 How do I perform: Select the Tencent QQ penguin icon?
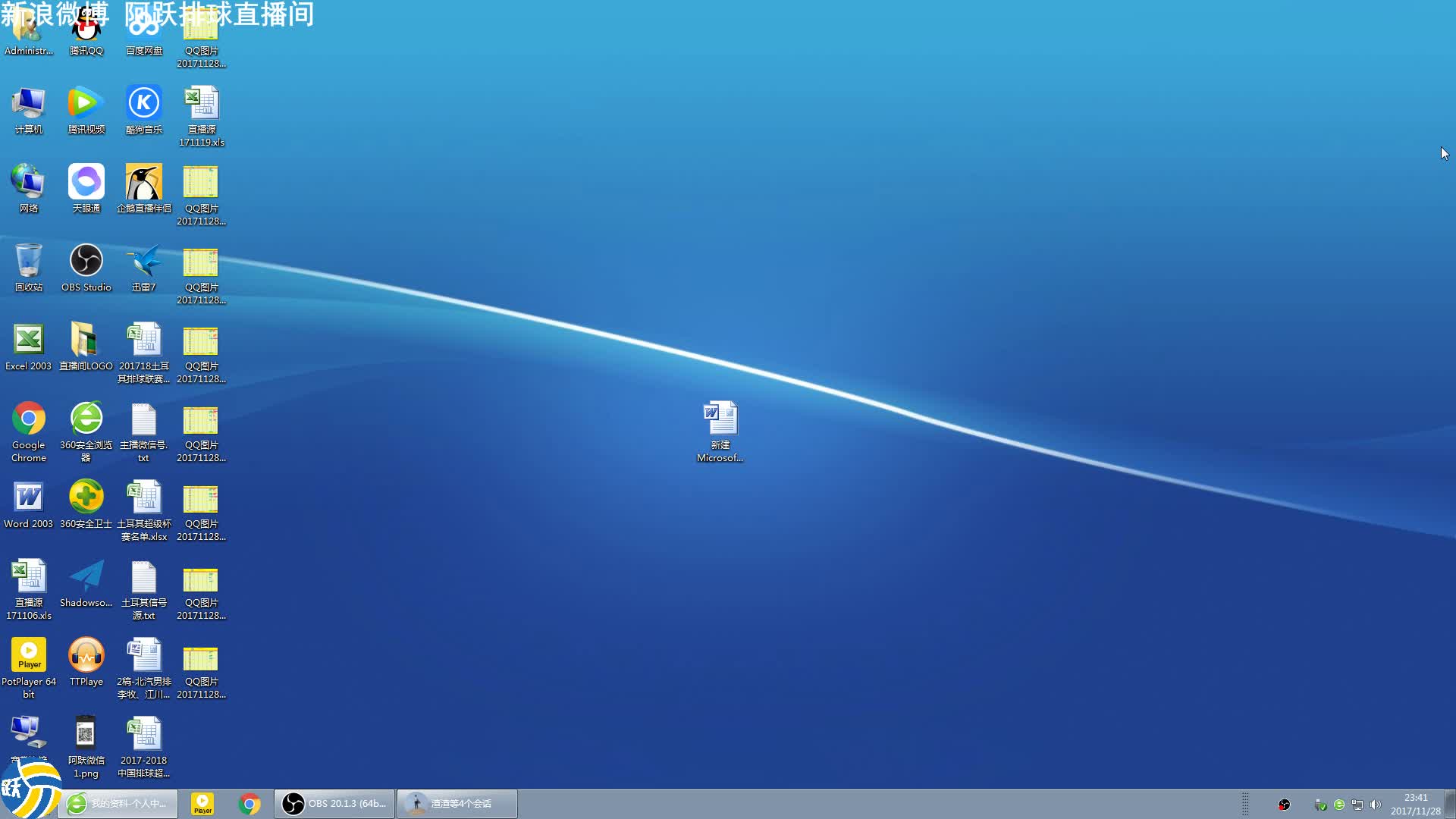pyautogui.click(x=86, y=29)
